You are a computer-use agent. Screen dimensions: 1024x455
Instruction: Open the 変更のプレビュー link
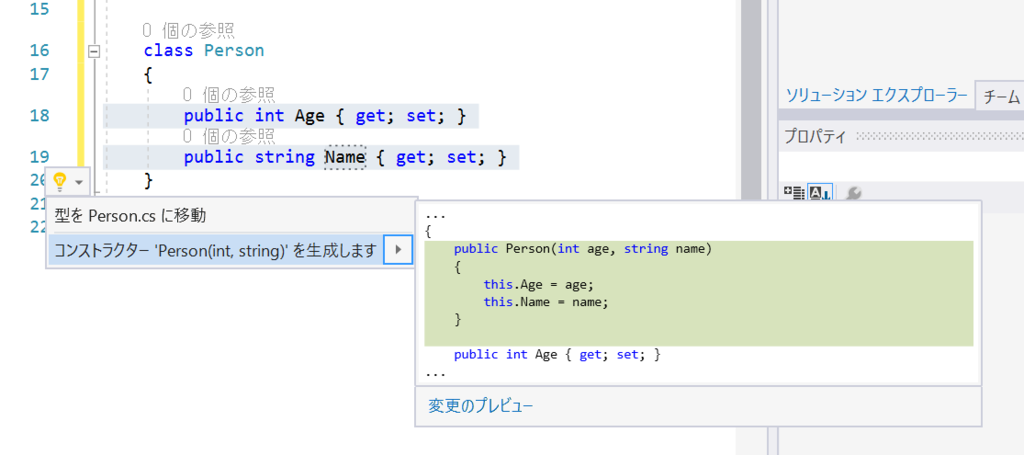tap(481, 406)
